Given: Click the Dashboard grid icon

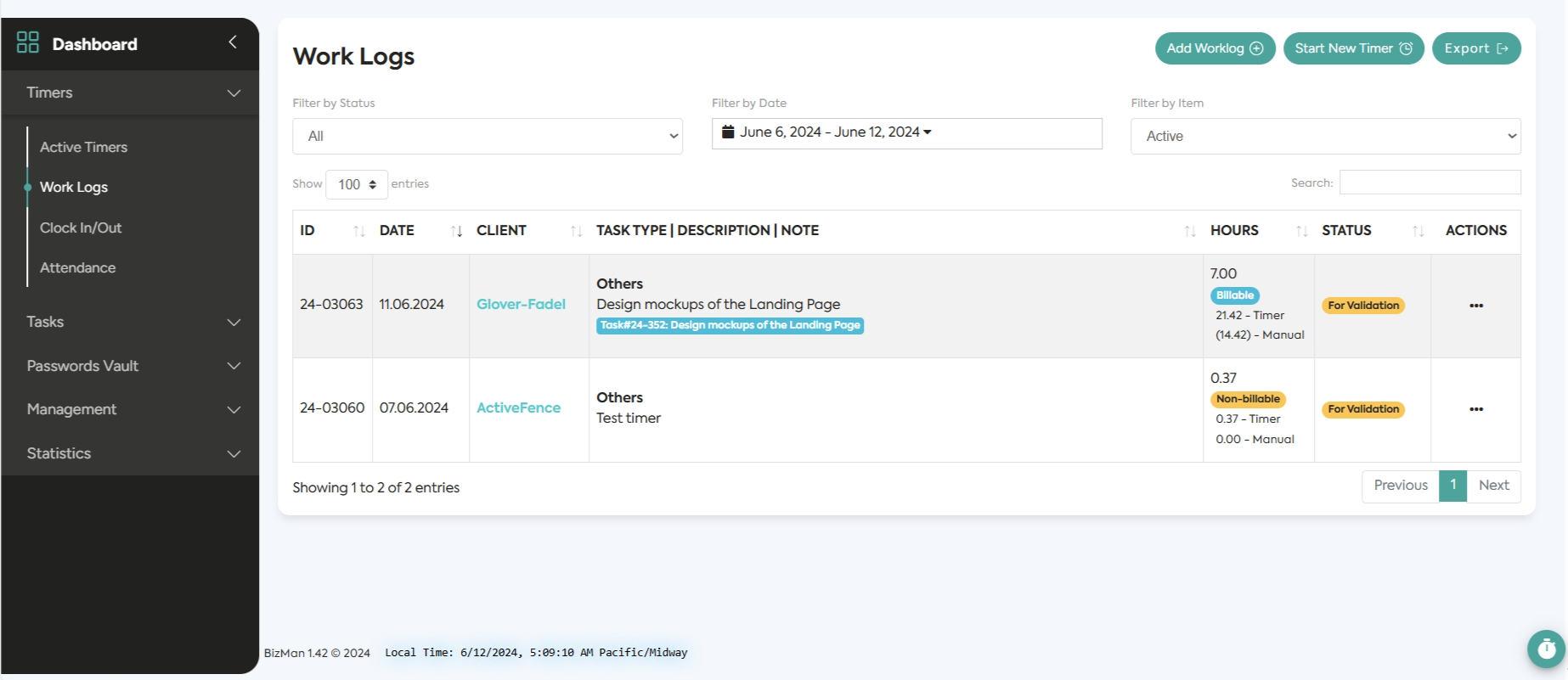Looking at the screenshot, I should [28, 42].
